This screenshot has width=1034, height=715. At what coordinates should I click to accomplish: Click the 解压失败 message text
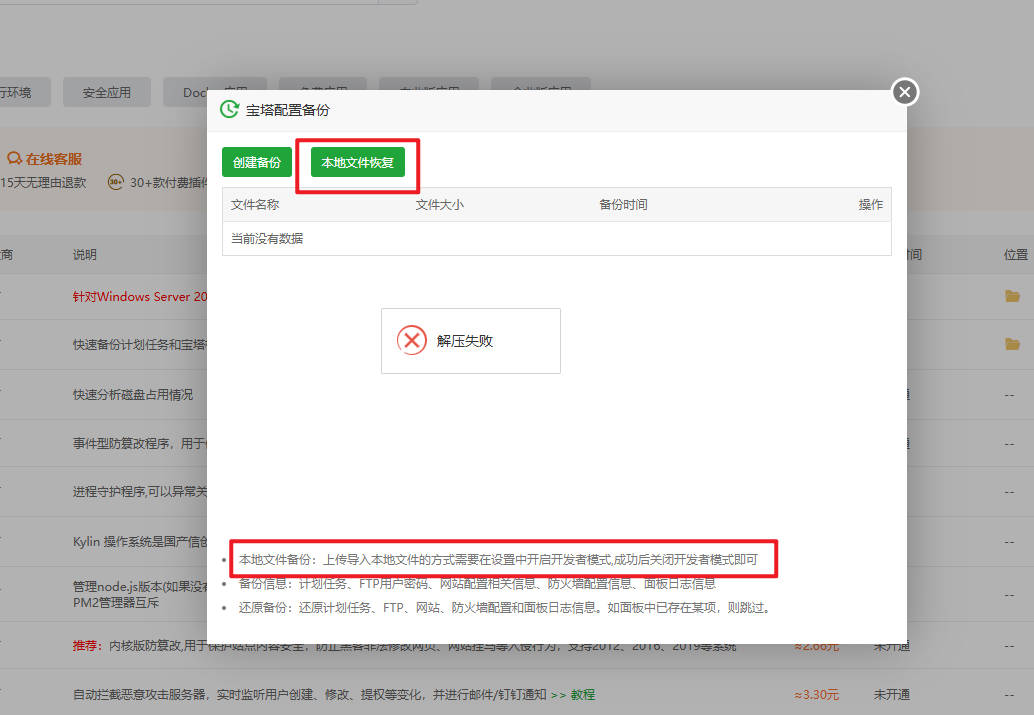coord(465,341)
